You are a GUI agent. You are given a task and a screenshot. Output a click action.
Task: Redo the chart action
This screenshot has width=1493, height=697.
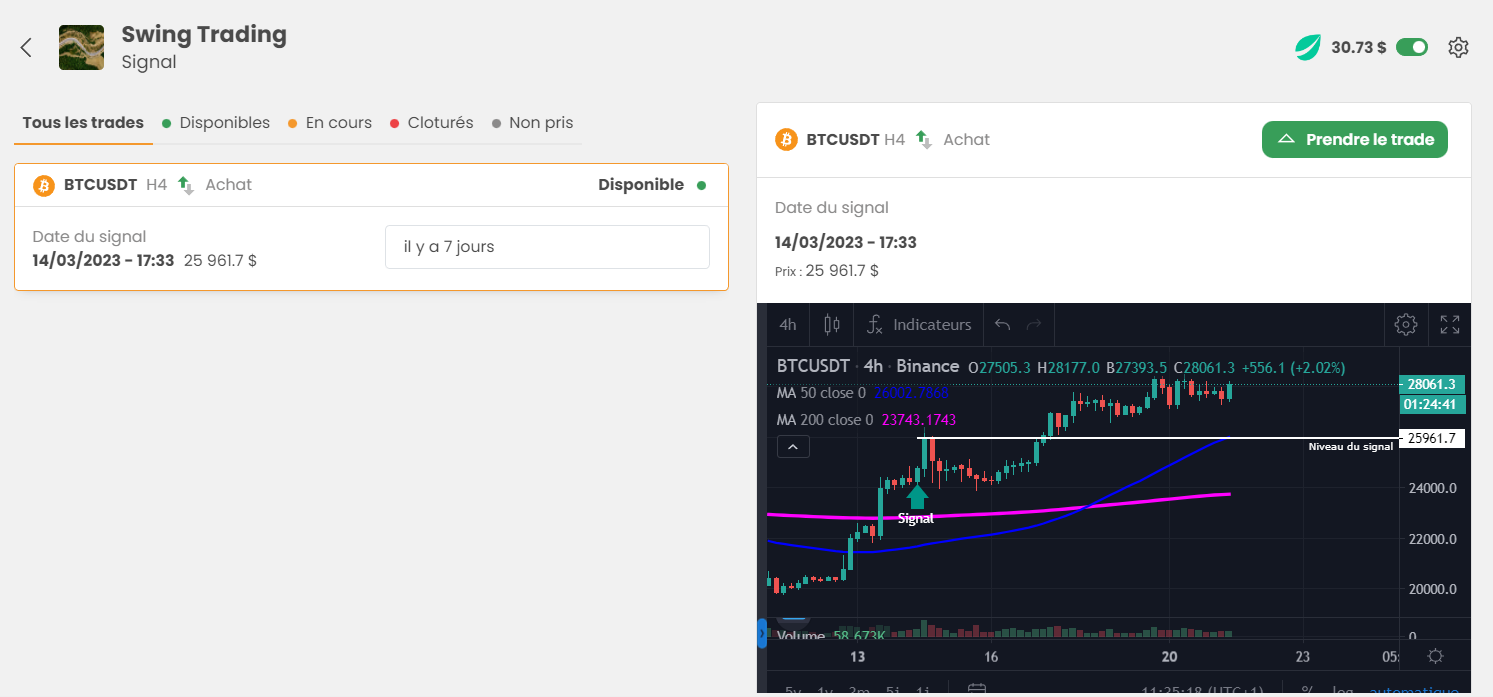click(x=1035, y=324)
